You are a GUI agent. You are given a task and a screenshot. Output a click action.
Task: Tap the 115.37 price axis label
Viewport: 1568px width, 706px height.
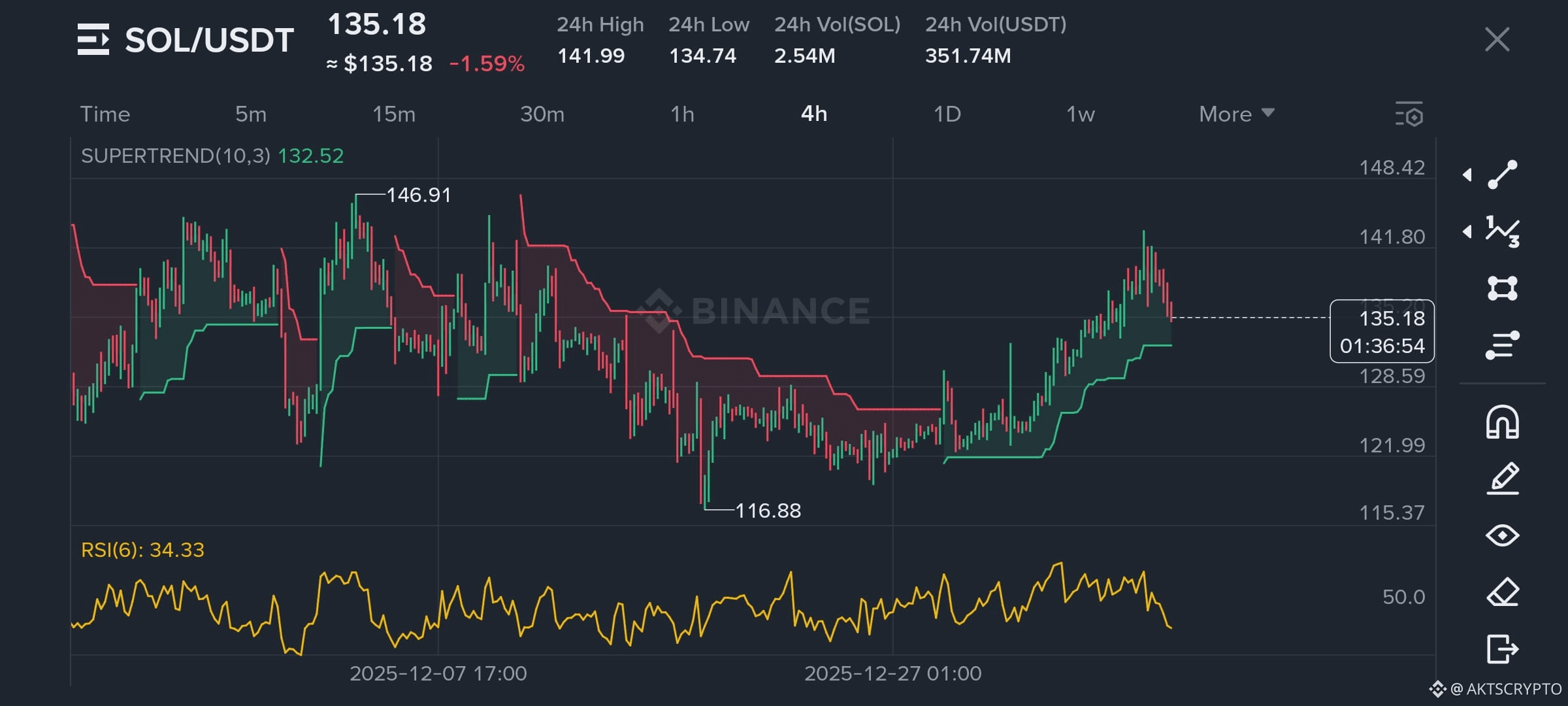point(1392,513)
